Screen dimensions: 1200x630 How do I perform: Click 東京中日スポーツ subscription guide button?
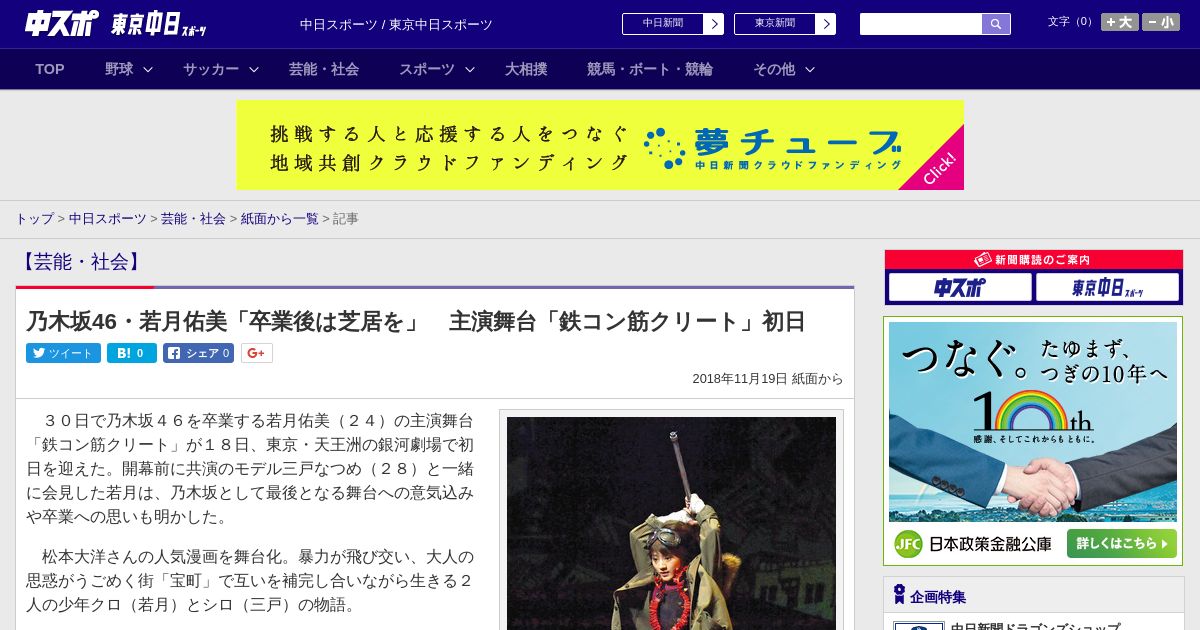pos(1108,288)
